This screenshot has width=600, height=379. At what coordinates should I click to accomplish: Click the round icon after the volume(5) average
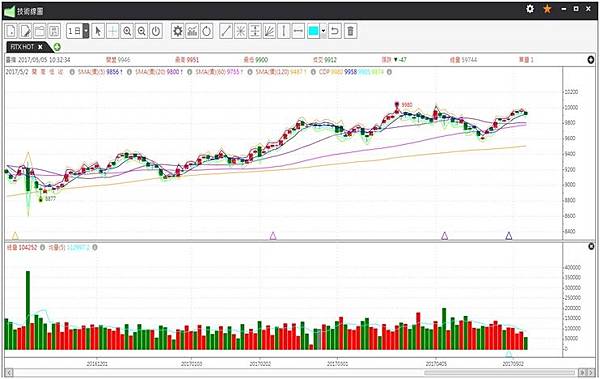tap(95, 248)
